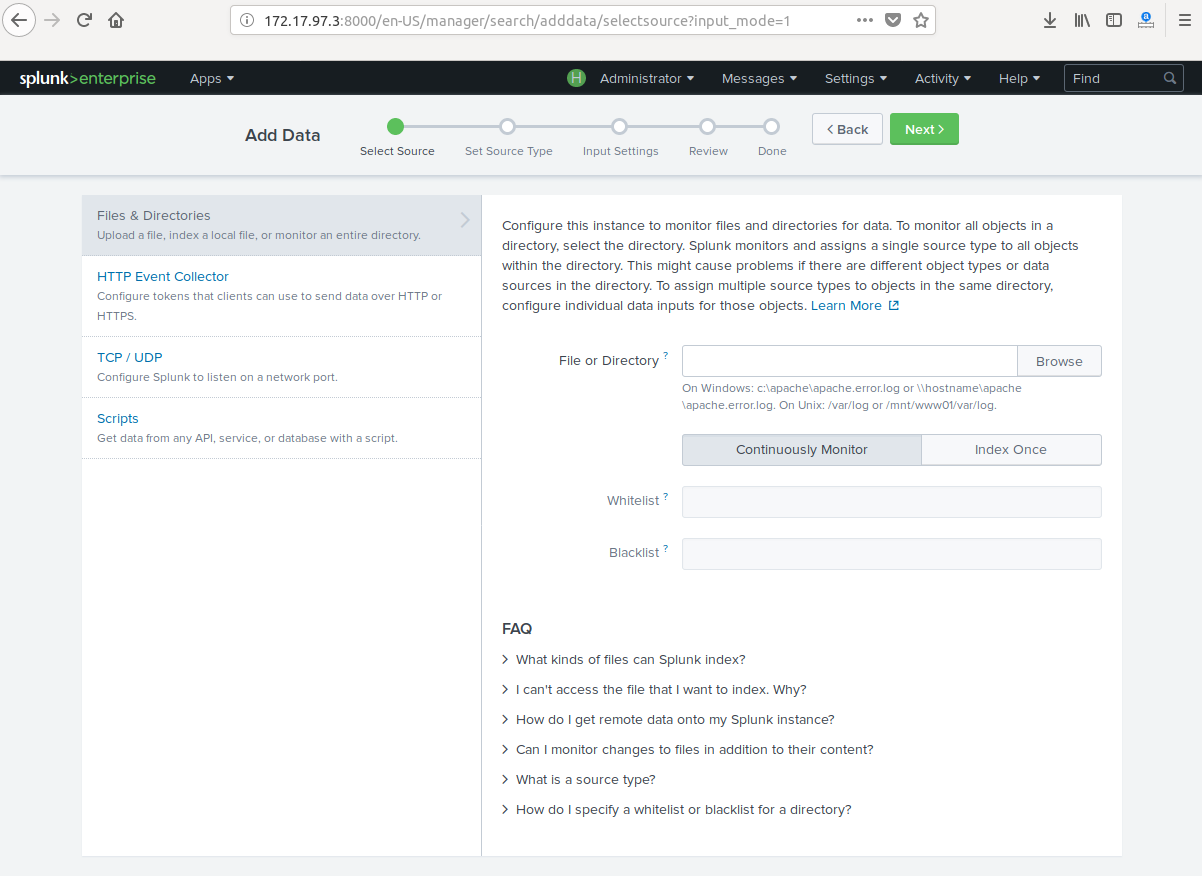Expand 'What kinds of files can Splunk index?'
Viewport: 1202px width, 876px height.
click(630, 660)
